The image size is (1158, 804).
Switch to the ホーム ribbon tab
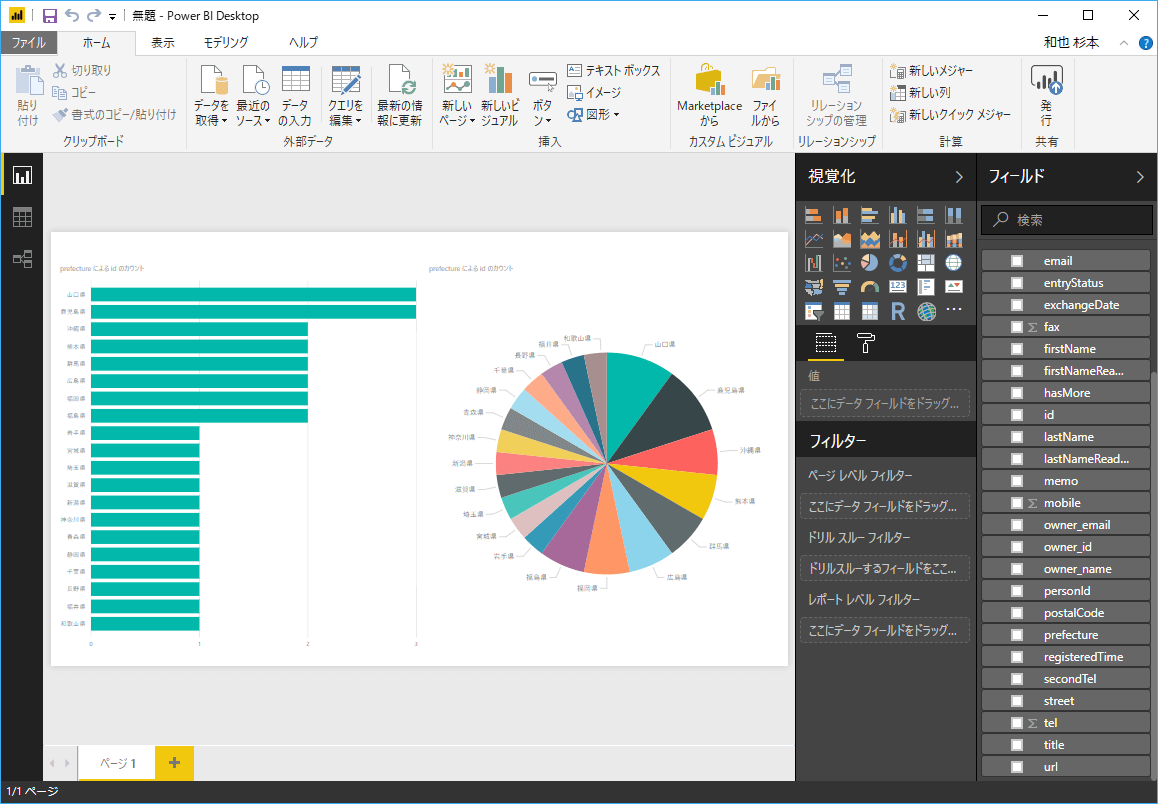pyautogui.click(x=97, y=43)
